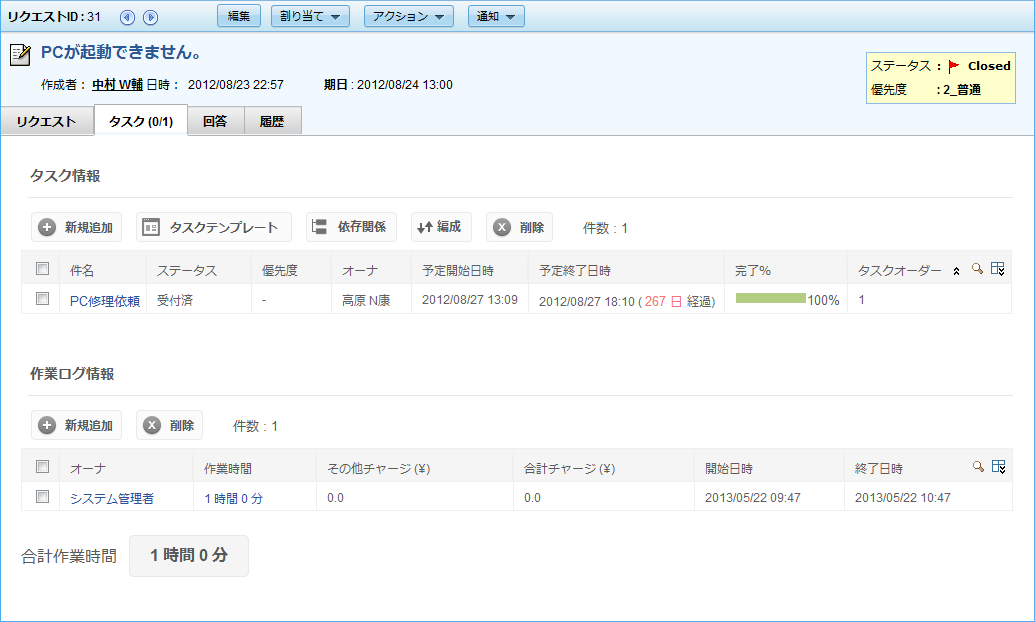
Task: Click 編集 button in top toolbar
Action: point(239,16)
